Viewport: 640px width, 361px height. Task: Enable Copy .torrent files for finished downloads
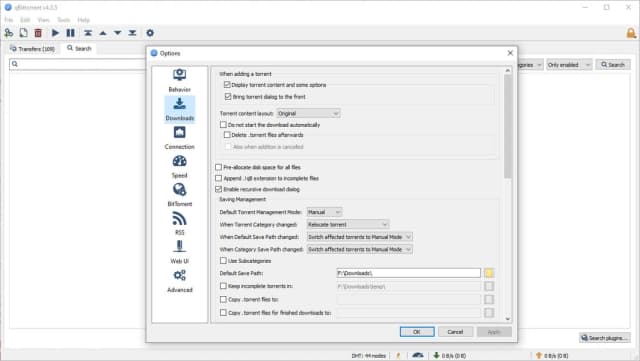[x=223, y=312]
